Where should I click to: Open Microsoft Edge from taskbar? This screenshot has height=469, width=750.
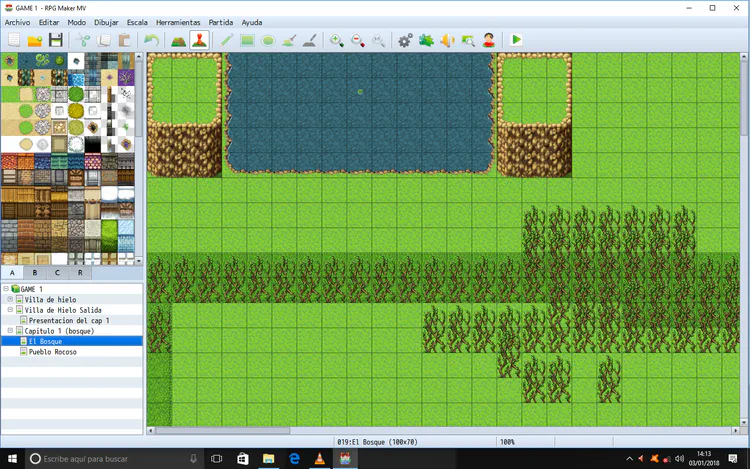pos(294,459)
